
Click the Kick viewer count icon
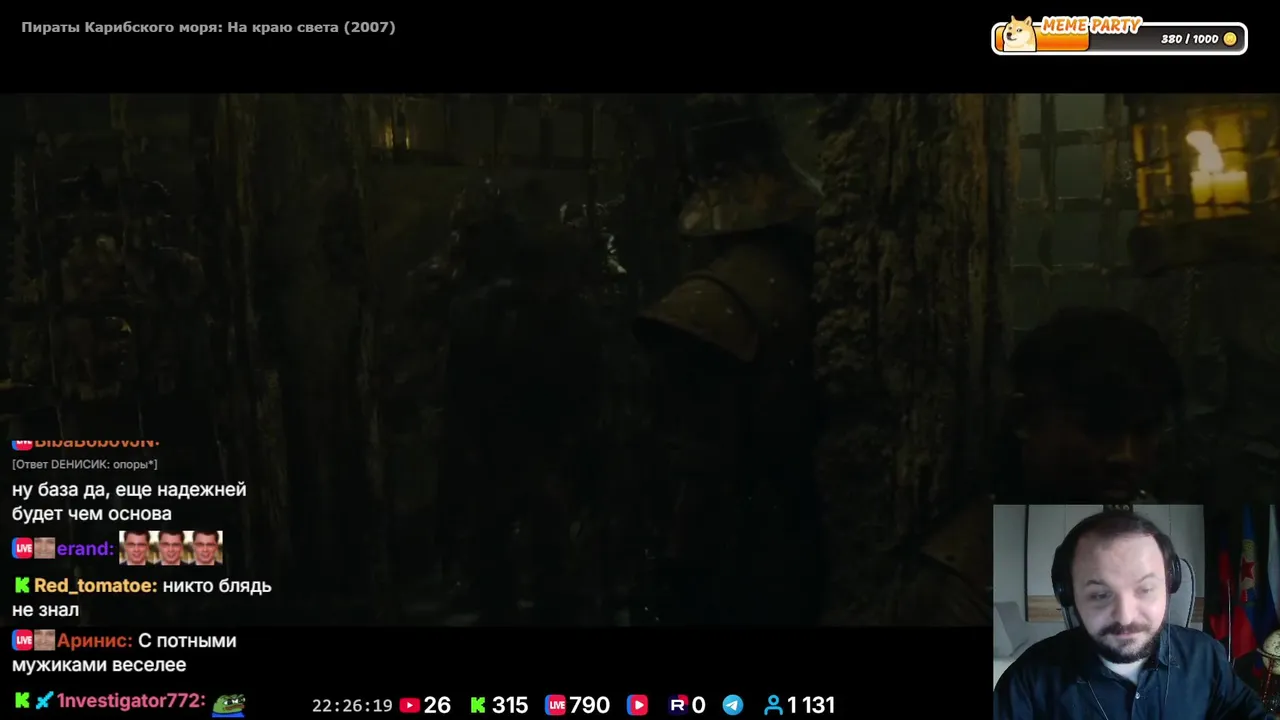(478, 705)
